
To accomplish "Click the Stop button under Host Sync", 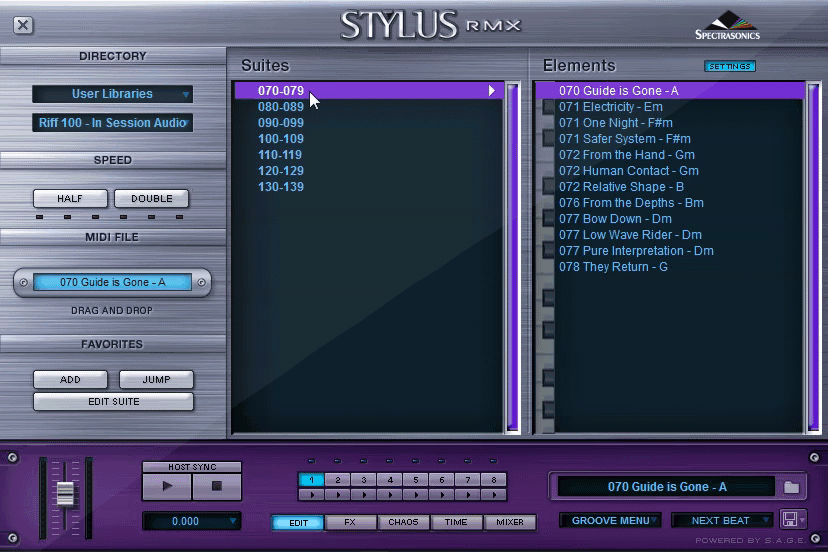I will coord(217,486).
